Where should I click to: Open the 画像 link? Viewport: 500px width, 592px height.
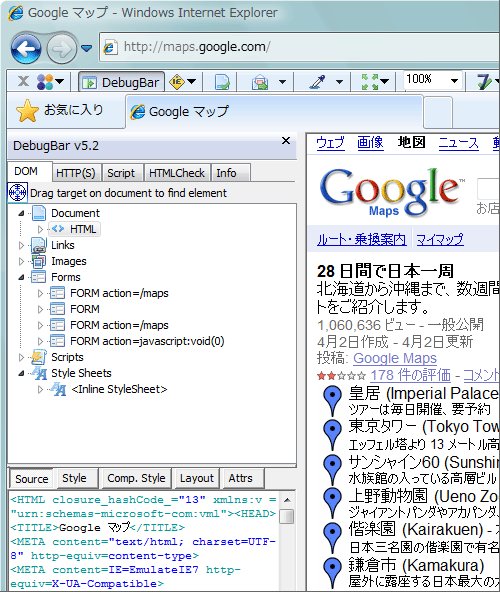tap(370, 143)
